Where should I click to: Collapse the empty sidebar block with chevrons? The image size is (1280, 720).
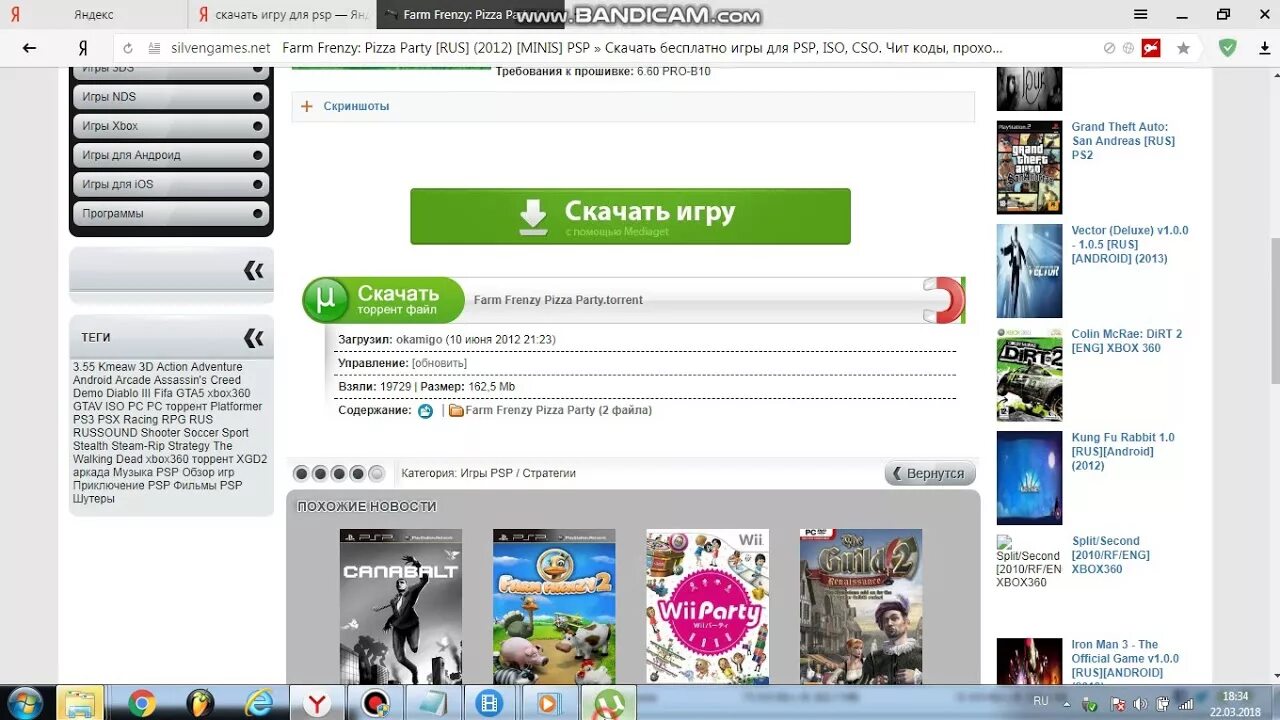(254, 270)
